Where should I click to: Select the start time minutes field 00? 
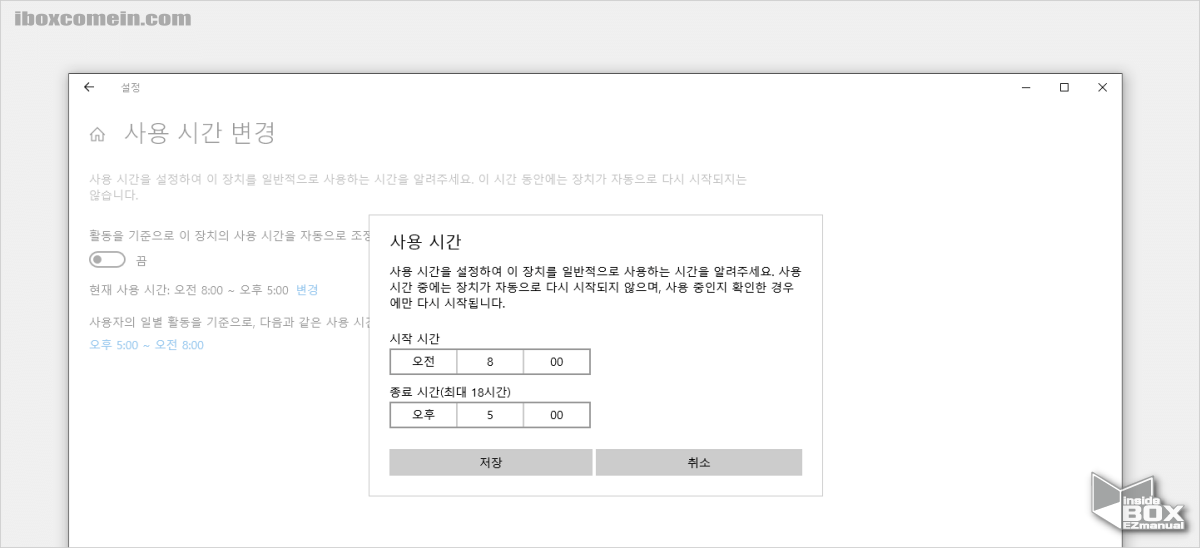pos(556,362)
